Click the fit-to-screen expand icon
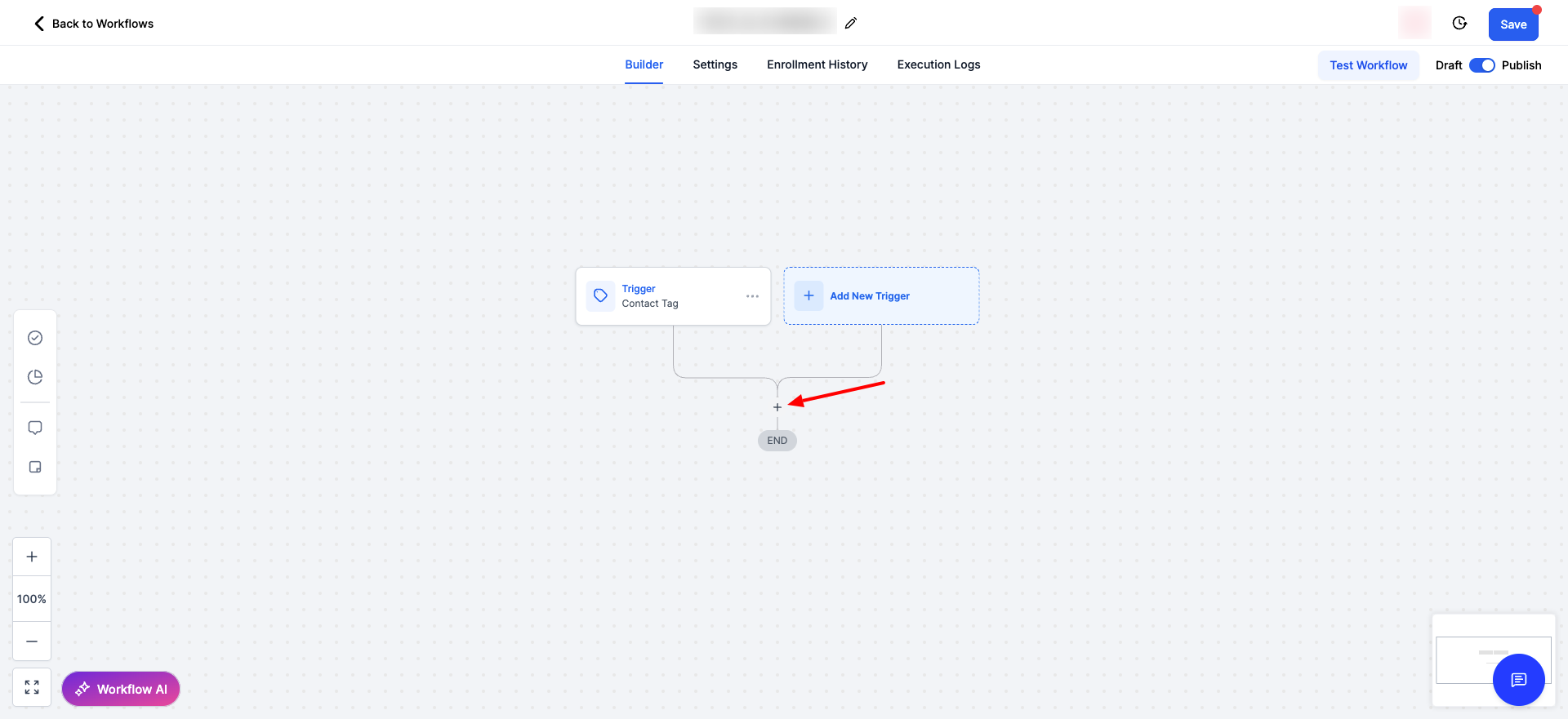The width and height of the screenshot is (1568, 719). pyautogui.click(x=32, y=687)
